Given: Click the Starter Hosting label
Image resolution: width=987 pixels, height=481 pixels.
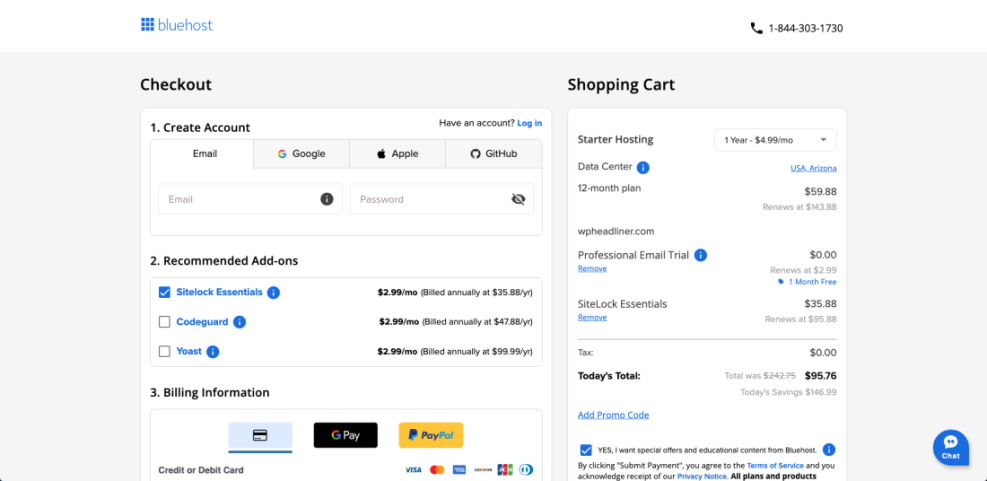Looking at the screenshot, I should click(616, 140).
